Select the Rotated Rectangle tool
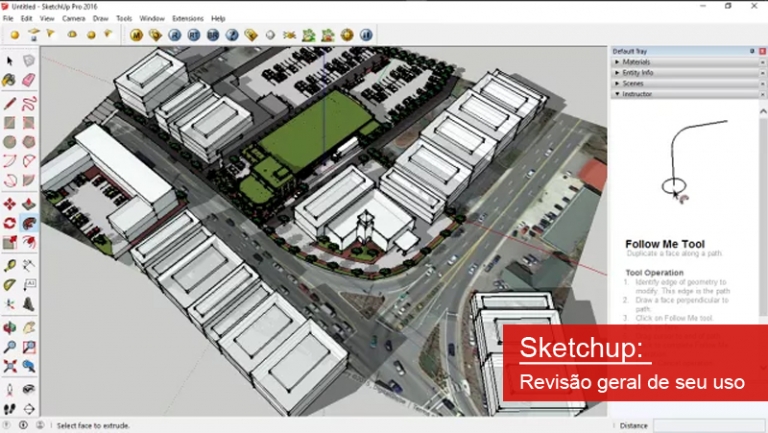This screenshot has width=768, height=433. tap(29, 123)
